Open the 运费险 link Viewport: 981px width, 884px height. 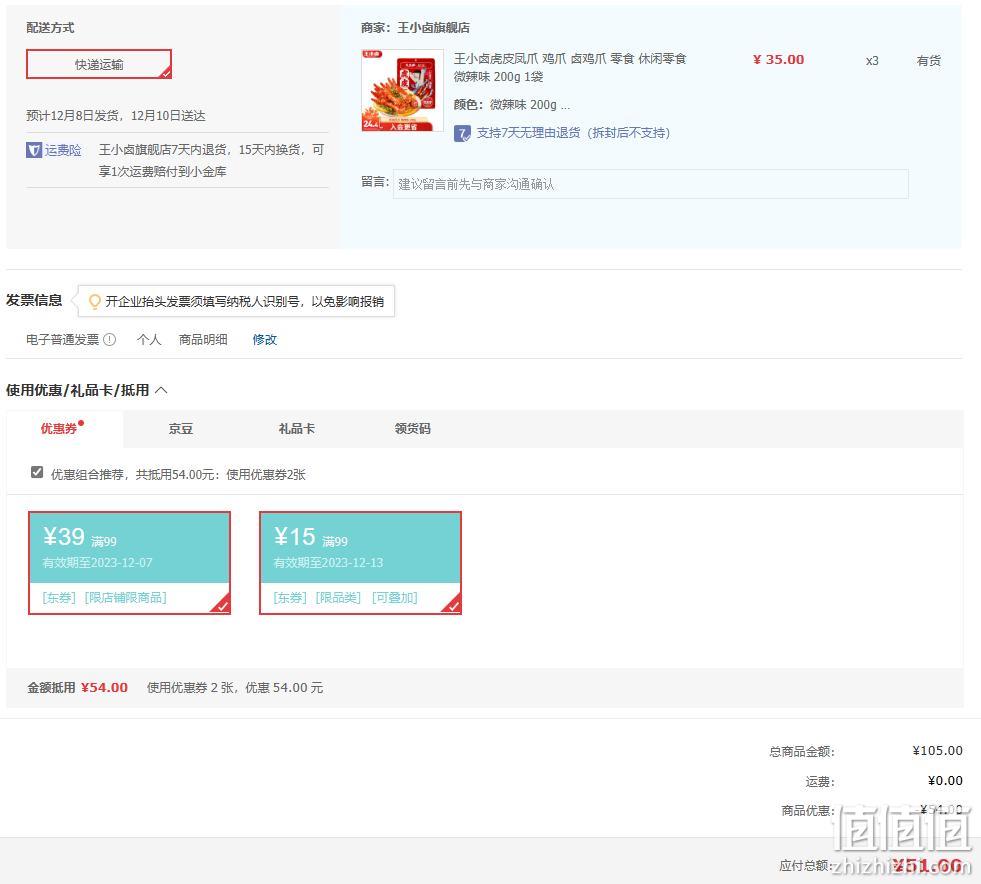[63, 150]
